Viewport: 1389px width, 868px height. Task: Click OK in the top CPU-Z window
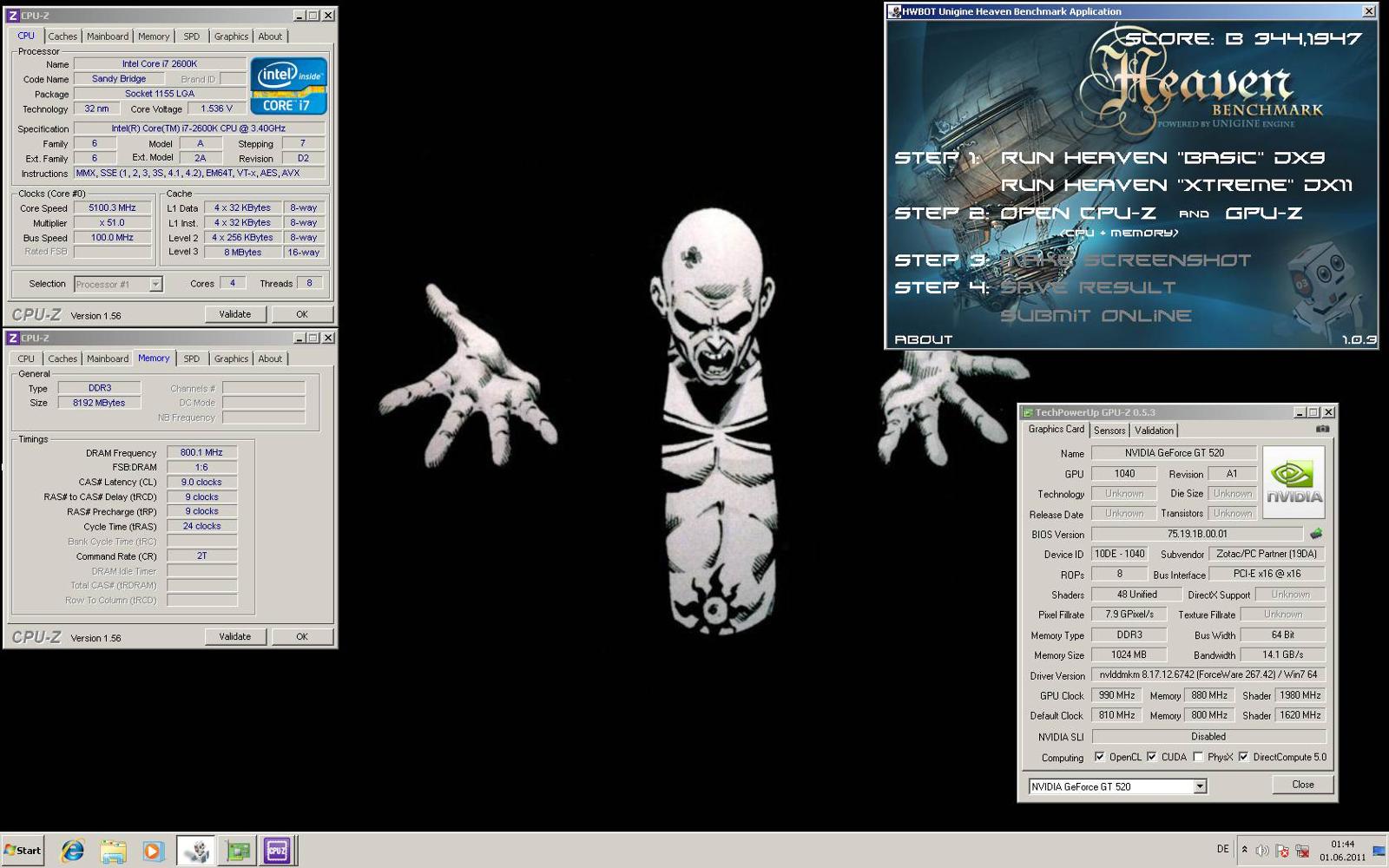coord(302,314)
